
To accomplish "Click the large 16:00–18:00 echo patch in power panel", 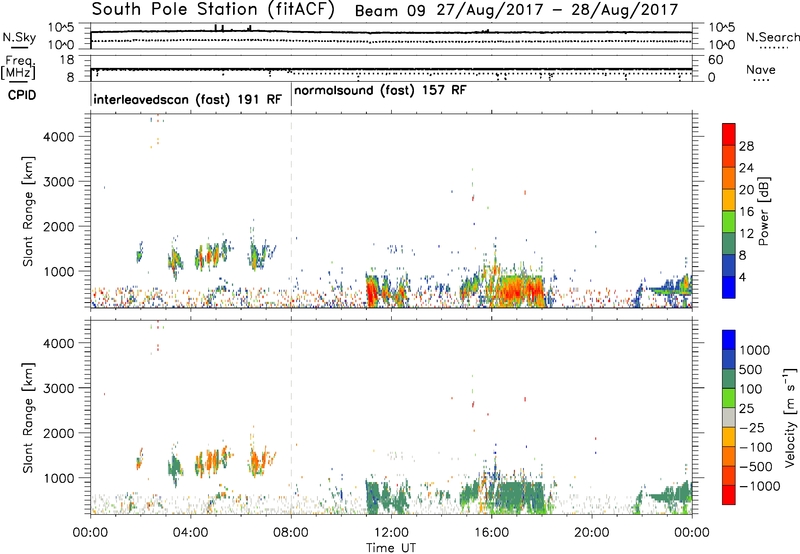I will point(518,291).
